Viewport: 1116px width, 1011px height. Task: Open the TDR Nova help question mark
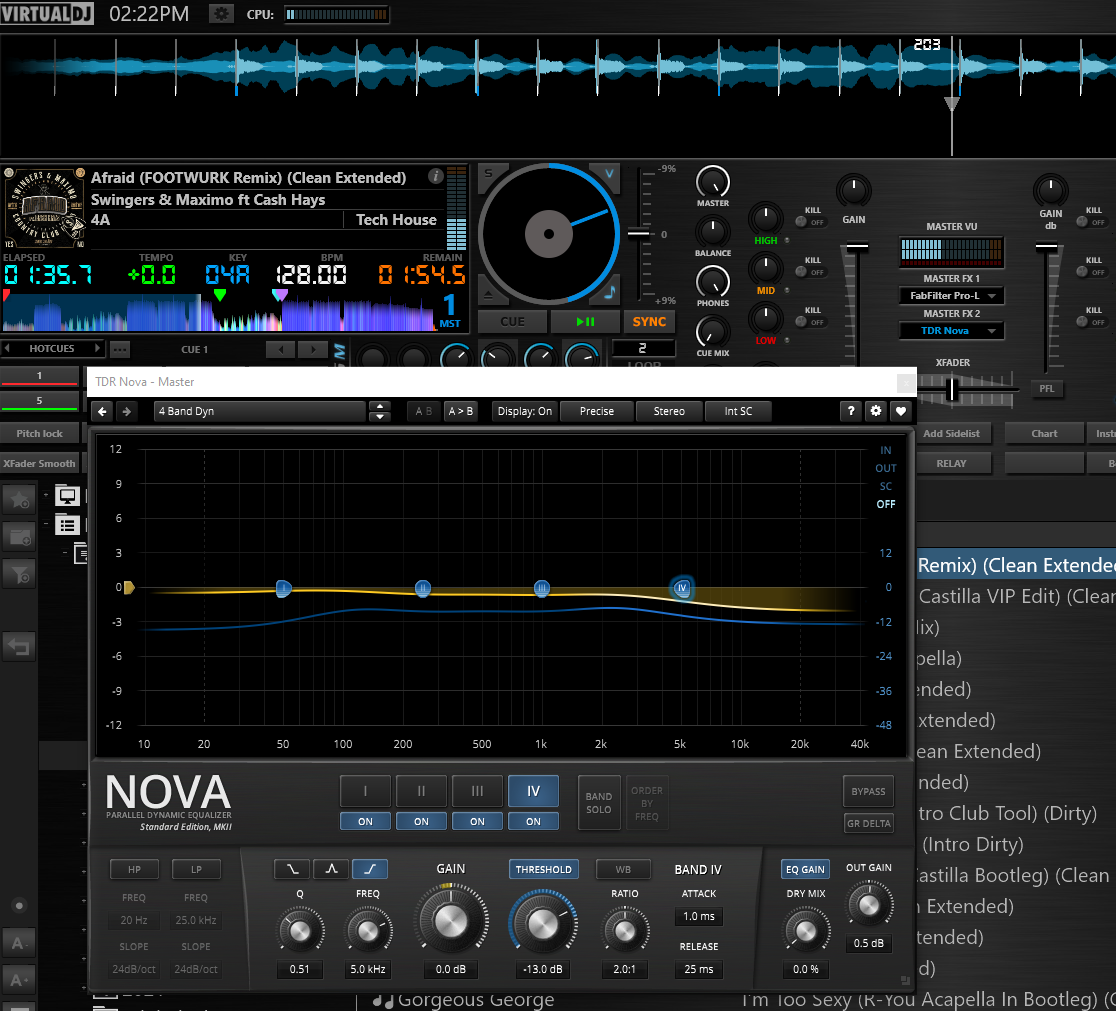click(851, 411)
